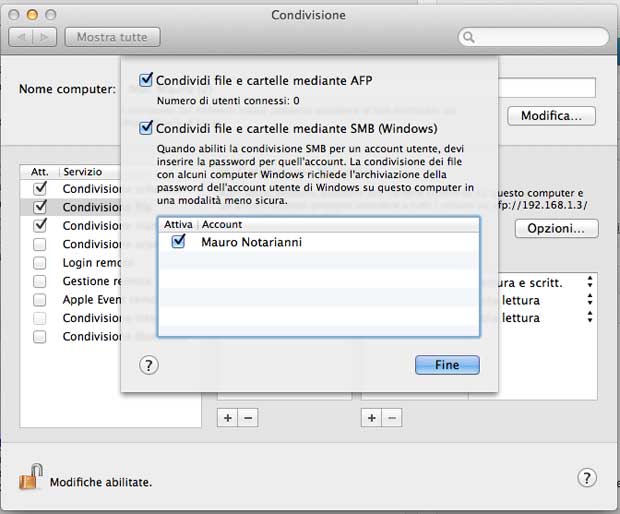Click the Modifica... button
620x514 pixels.
551,116
